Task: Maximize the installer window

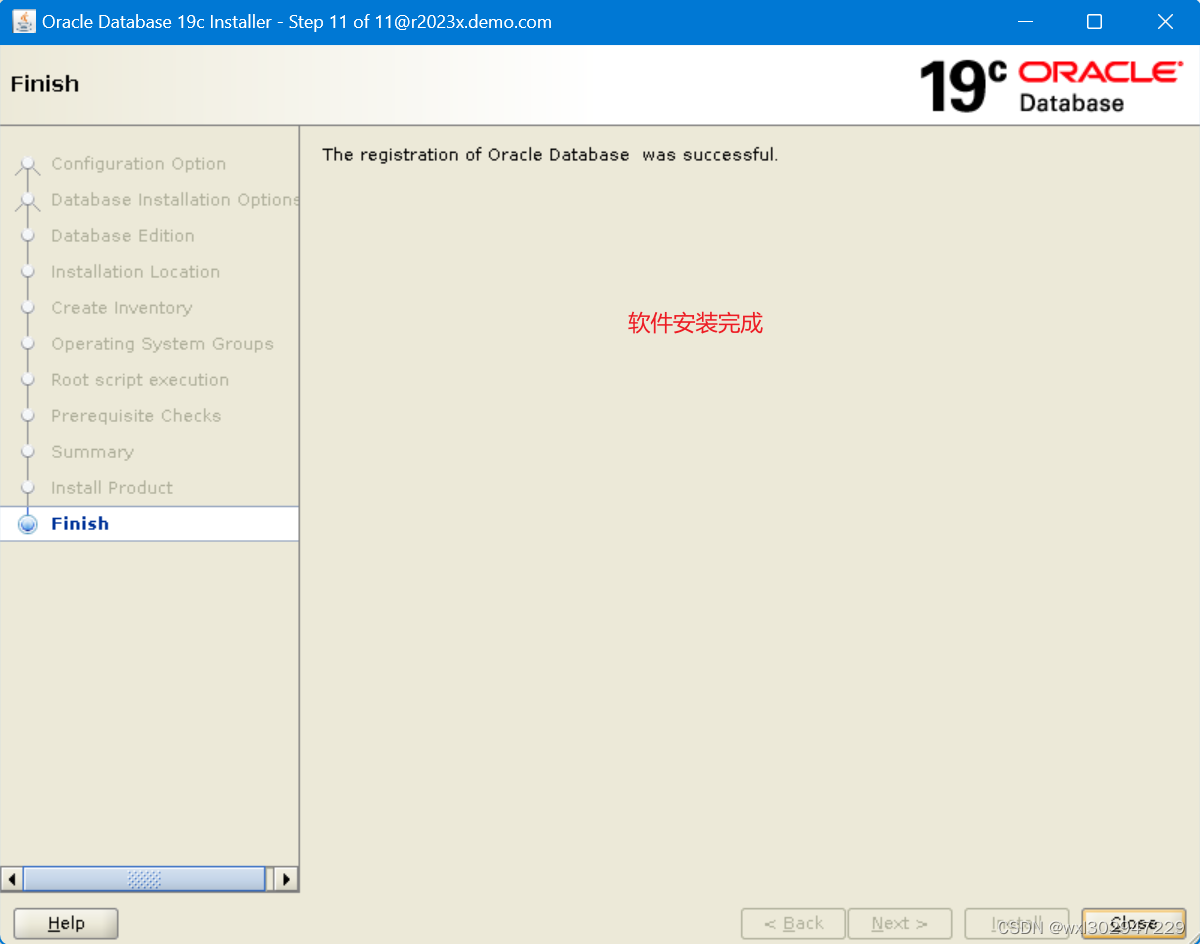Action: [1094, 22]
